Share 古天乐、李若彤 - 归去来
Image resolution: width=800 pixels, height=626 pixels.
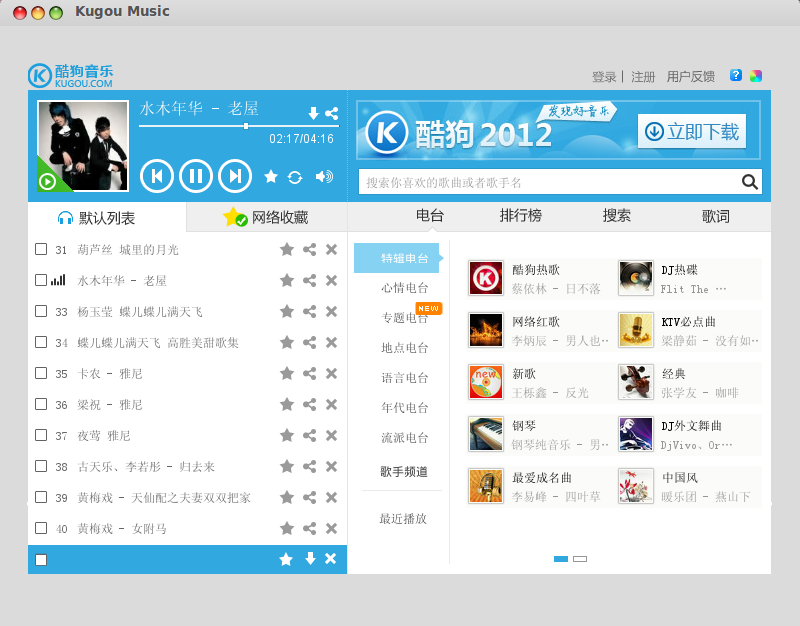(309, 466)
